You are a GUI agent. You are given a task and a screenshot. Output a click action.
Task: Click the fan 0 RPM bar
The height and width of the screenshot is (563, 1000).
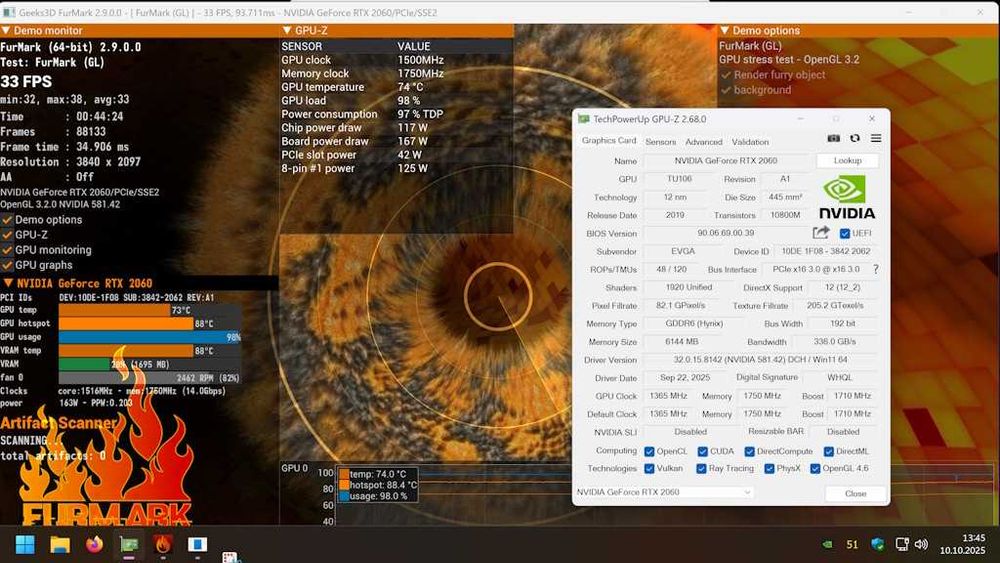150,377
